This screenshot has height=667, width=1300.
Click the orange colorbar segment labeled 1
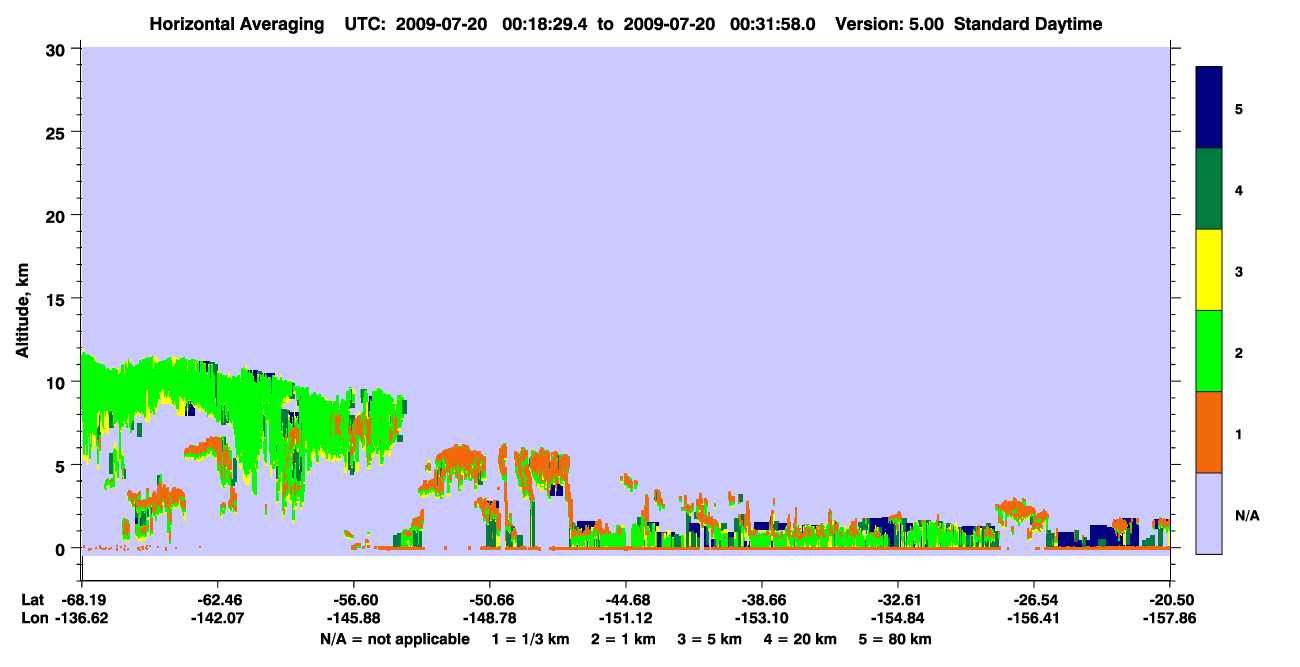1209,432
